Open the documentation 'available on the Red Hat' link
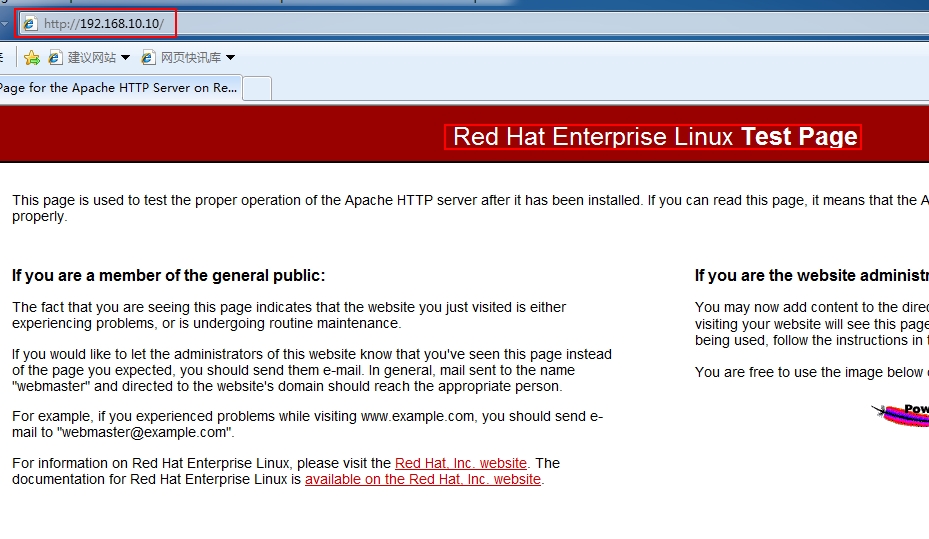This screenshot has height=539, width=929. 422,479
